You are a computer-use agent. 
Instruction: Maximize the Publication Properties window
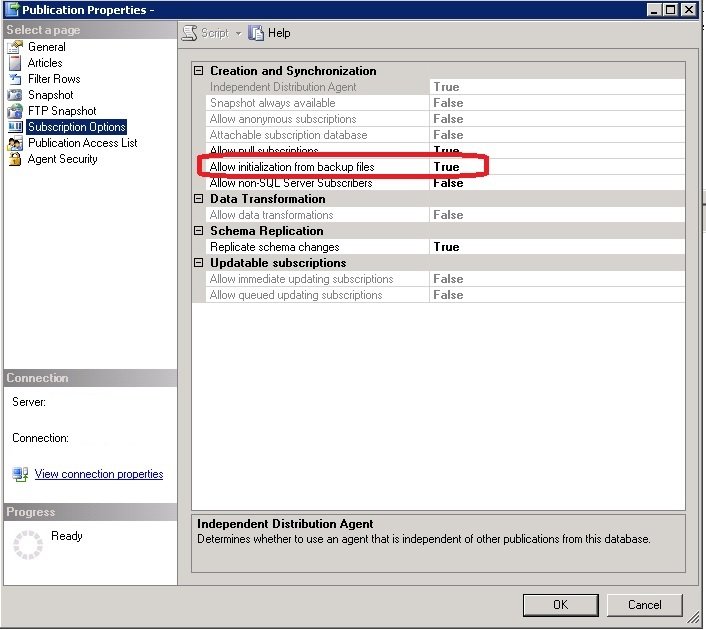point(671,9)
